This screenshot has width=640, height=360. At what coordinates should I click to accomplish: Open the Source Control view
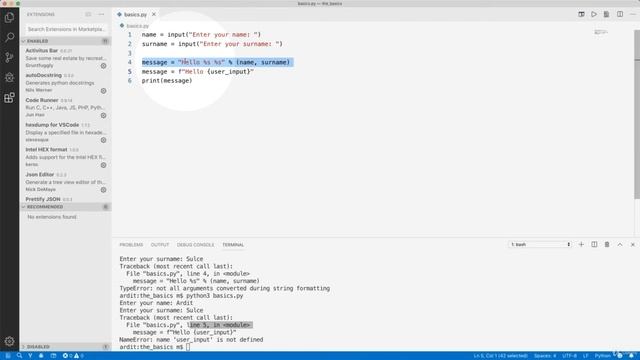point(9,57)
